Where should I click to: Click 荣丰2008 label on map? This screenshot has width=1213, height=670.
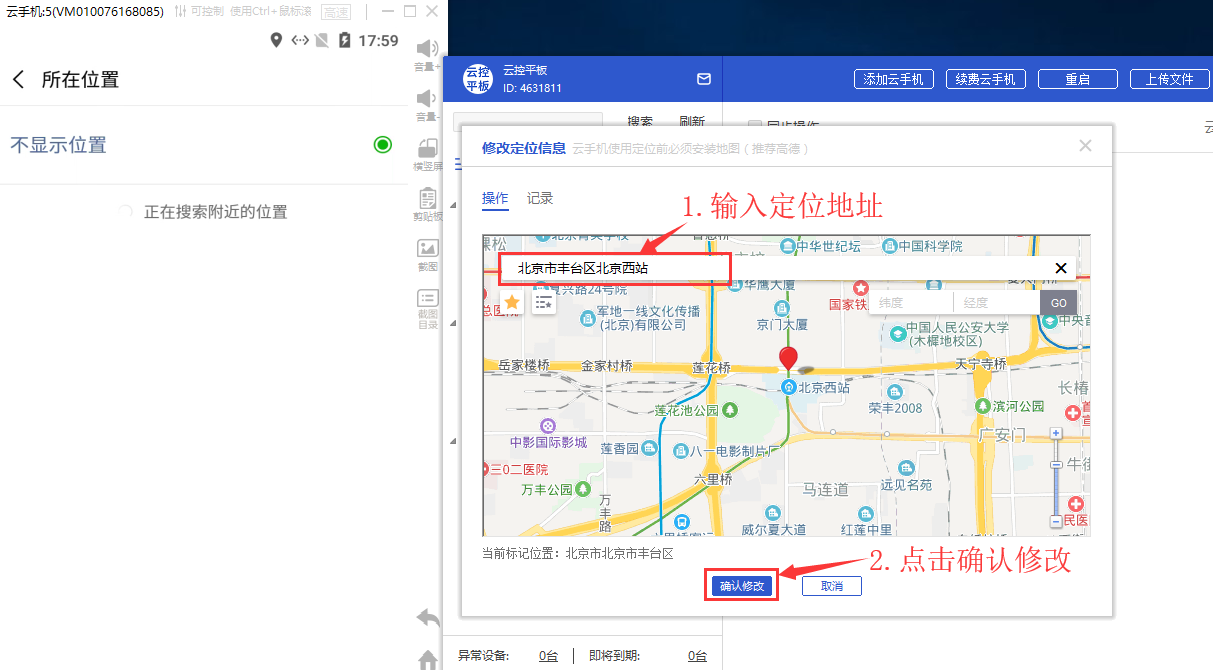[895, 408]
